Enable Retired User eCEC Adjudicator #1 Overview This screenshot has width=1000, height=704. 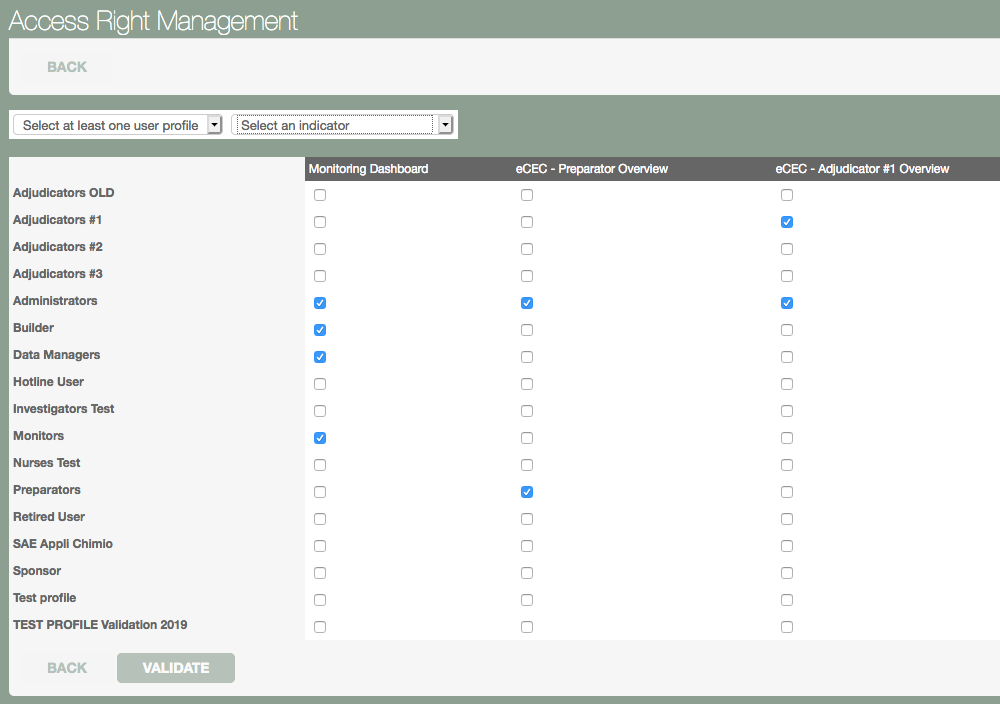(787, 519)
